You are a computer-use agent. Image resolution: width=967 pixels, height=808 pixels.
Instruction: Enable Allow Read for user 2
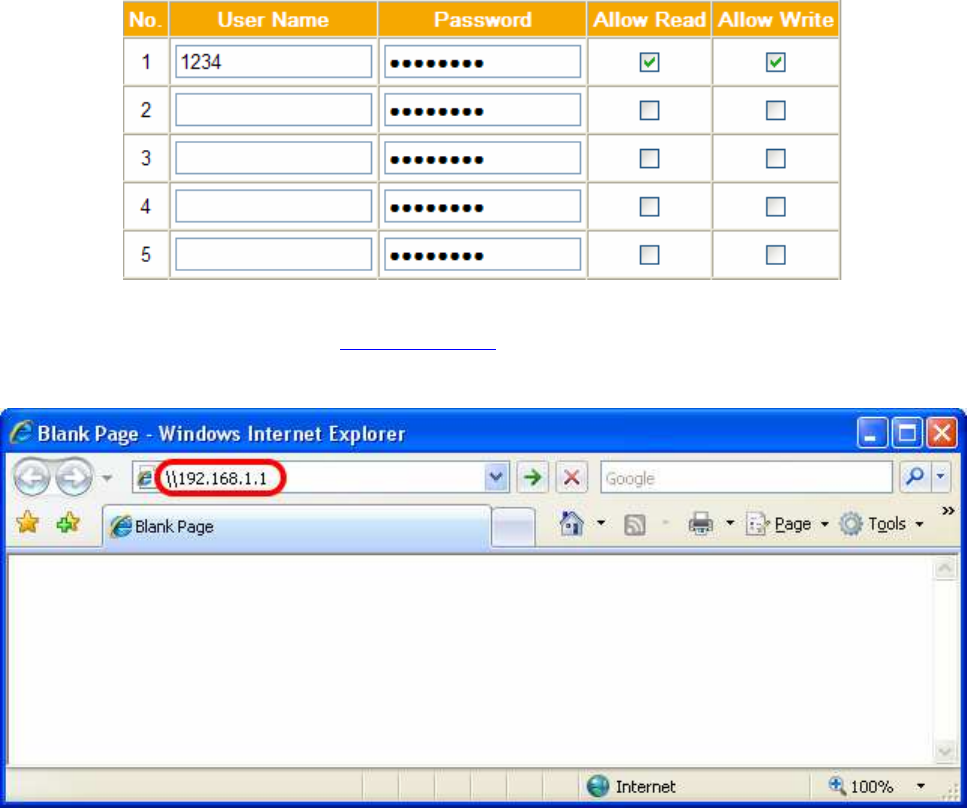(x=649, y=110)
